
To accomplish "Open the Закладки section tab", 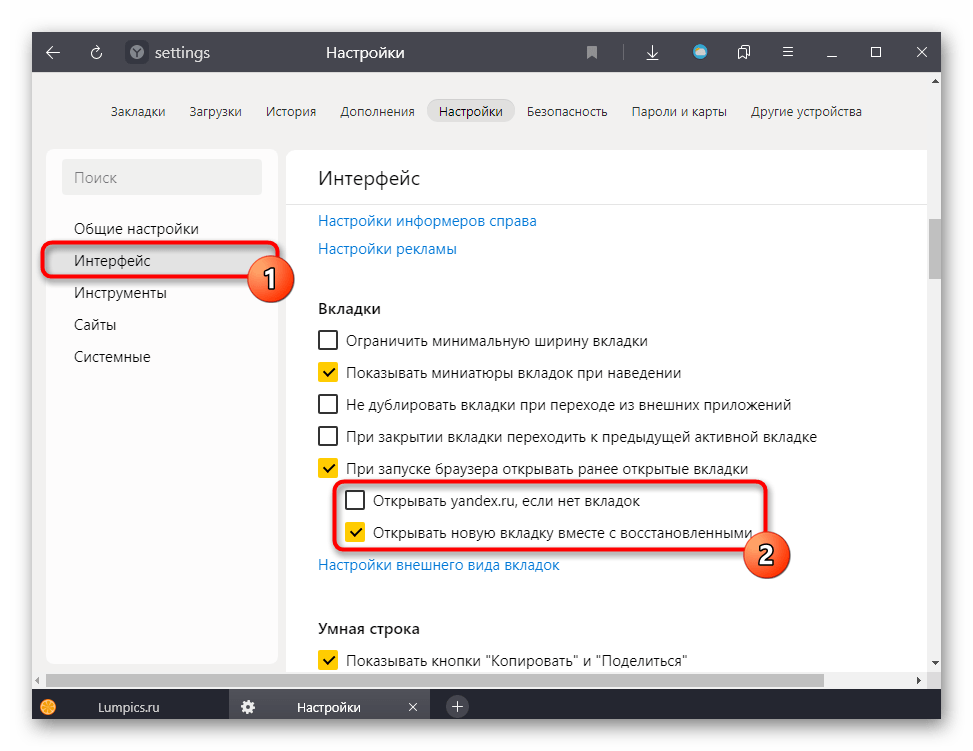I will tap(138, 112).
